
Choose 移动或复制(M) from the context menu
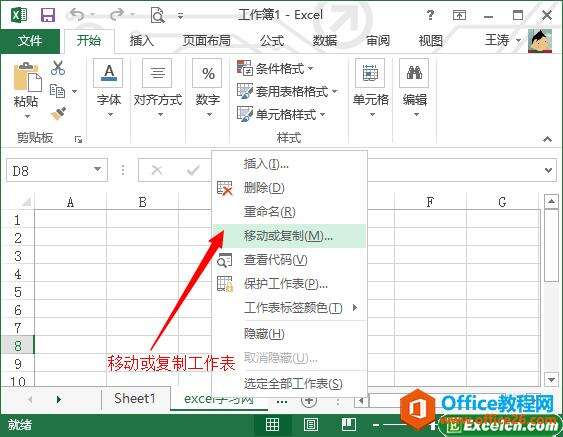(289, 236)
